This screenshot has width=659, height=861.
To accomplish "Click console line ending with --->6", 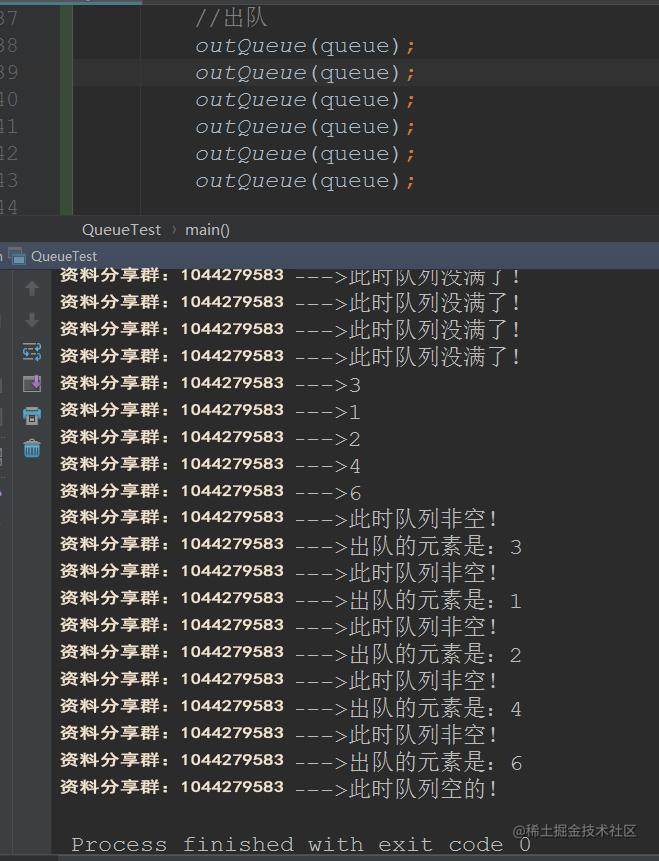I will point(210,491).
